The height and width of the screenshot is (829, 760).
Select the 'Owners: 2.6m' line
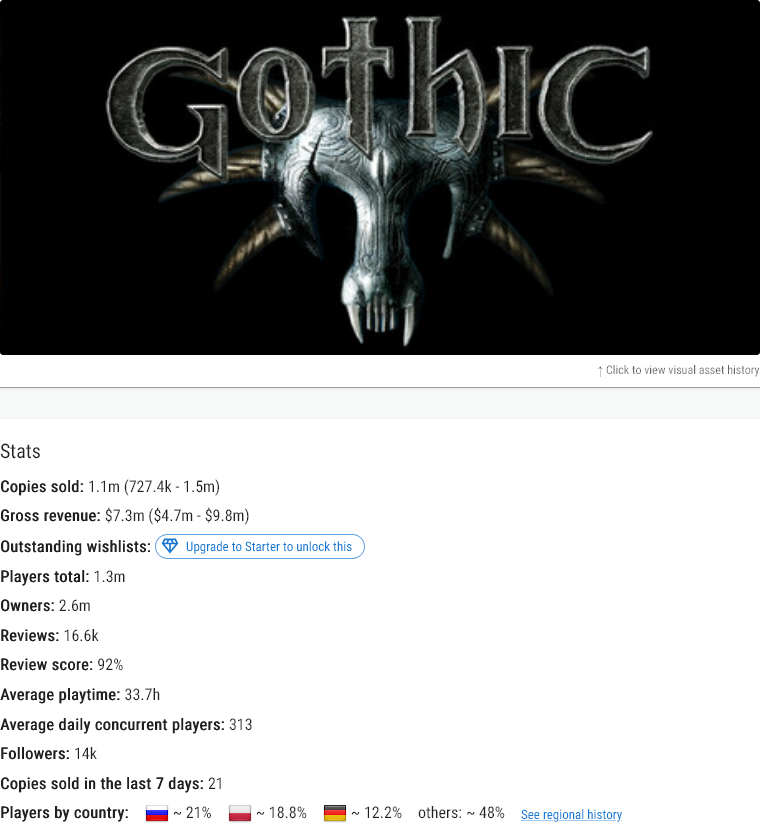click(45, 606)
